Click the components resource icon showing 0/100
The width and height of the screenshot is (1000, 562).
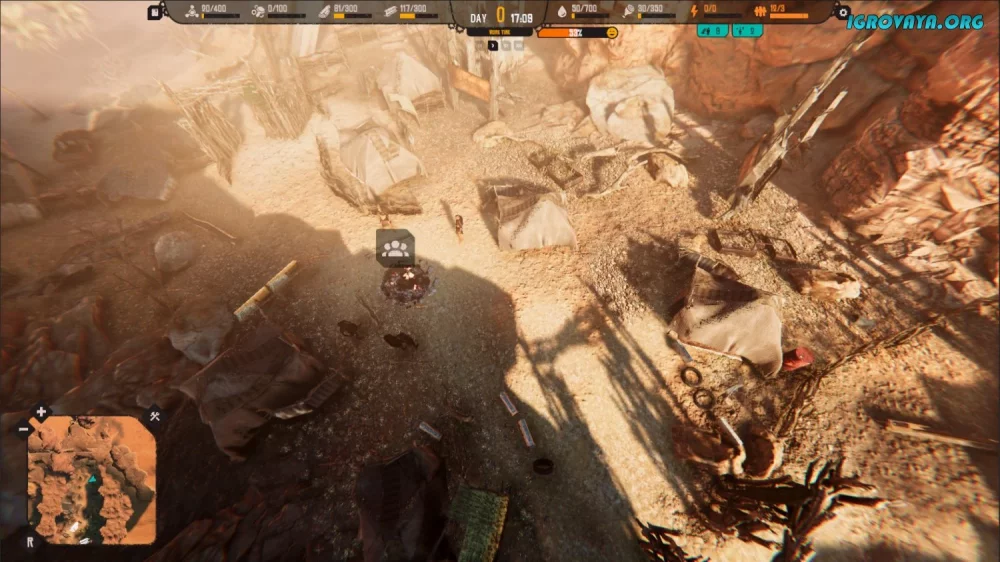[x=258, y=11]
